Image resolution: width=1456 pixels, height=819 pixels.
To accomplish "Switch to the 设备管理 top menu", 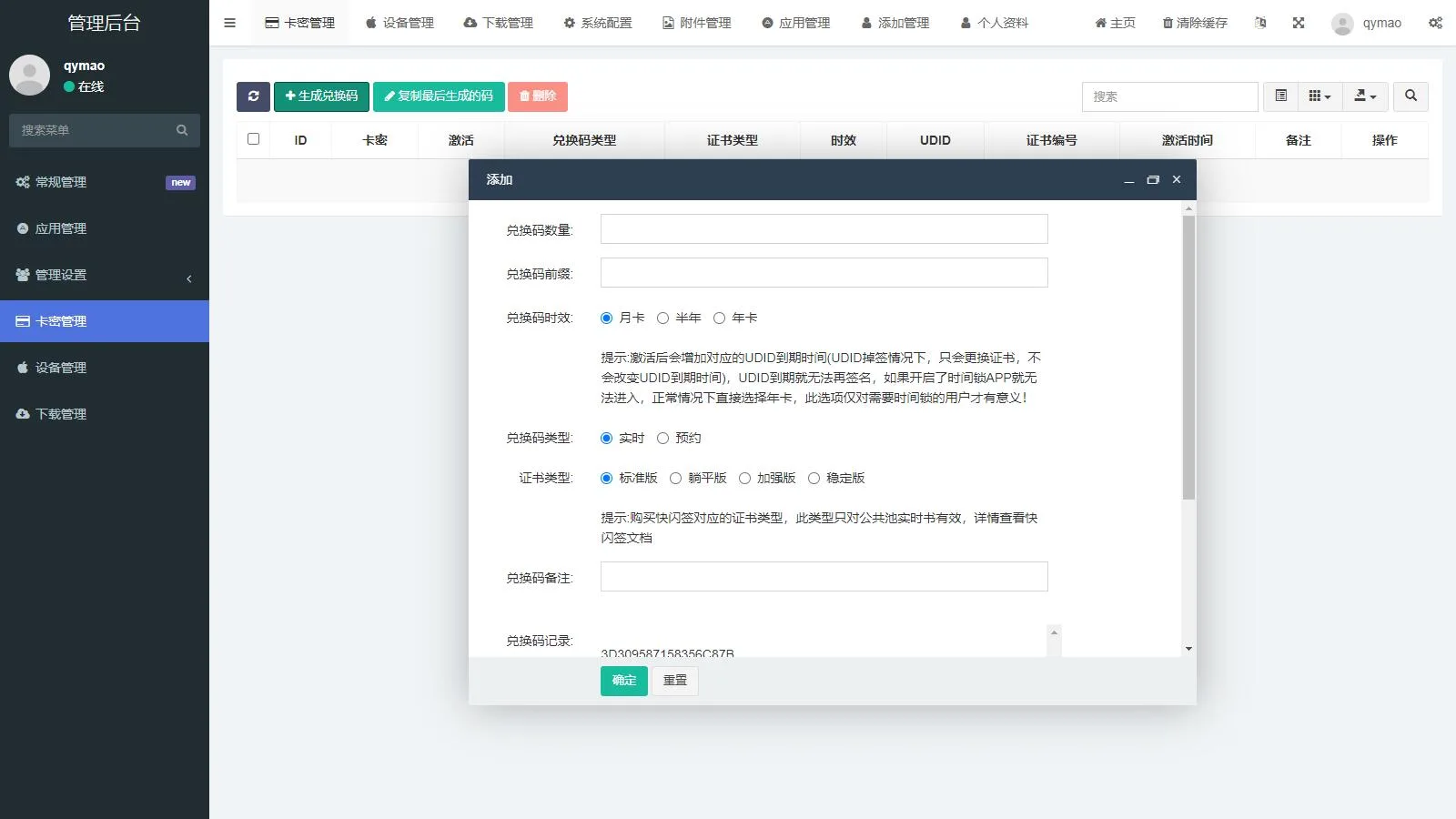I will [x=400, y=23].
